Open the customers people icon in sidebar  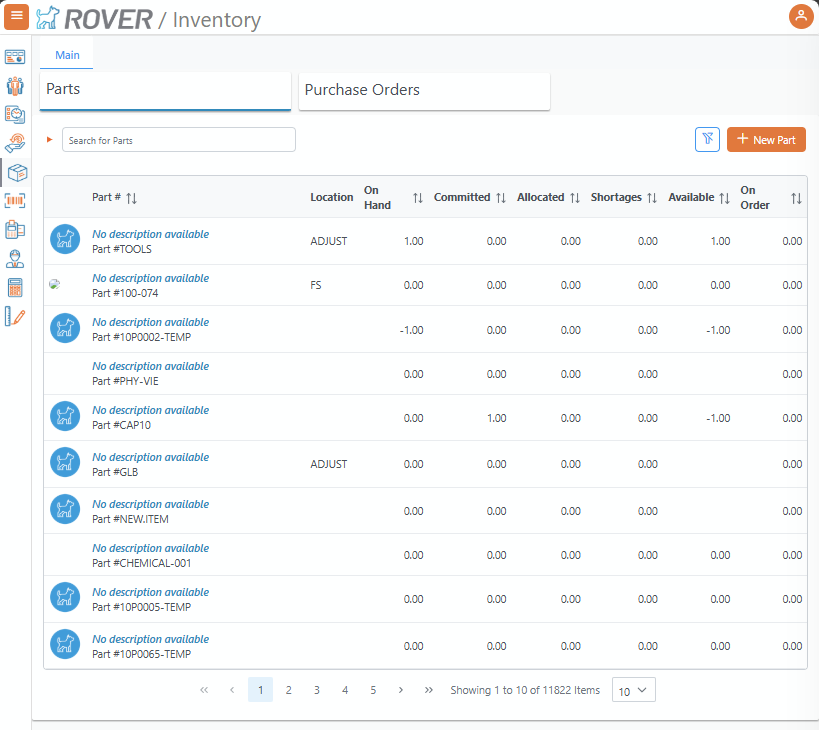coord(15,86)
